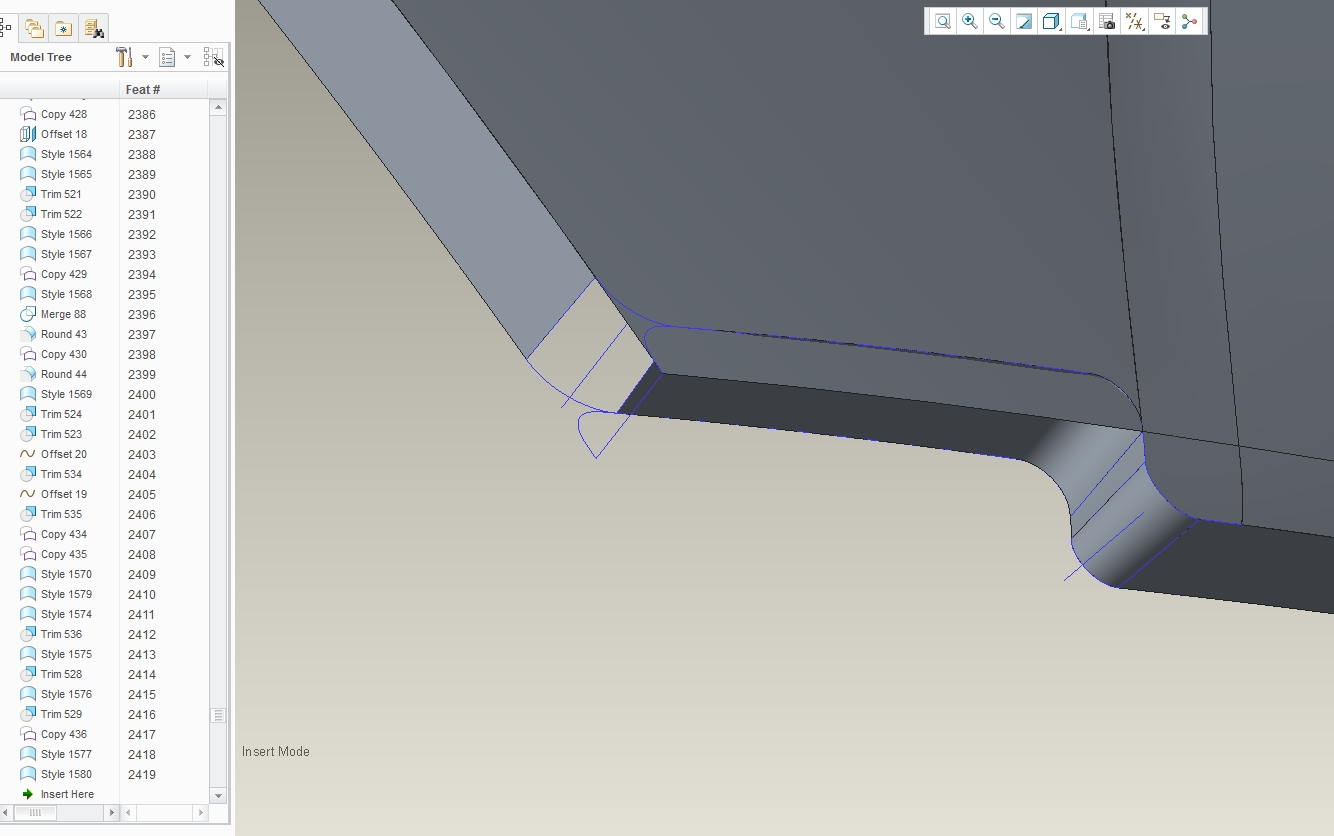Switch to the Folder Browser tab
The image size is (1334, 836).
pyautogui.click(x=34, y=28)
